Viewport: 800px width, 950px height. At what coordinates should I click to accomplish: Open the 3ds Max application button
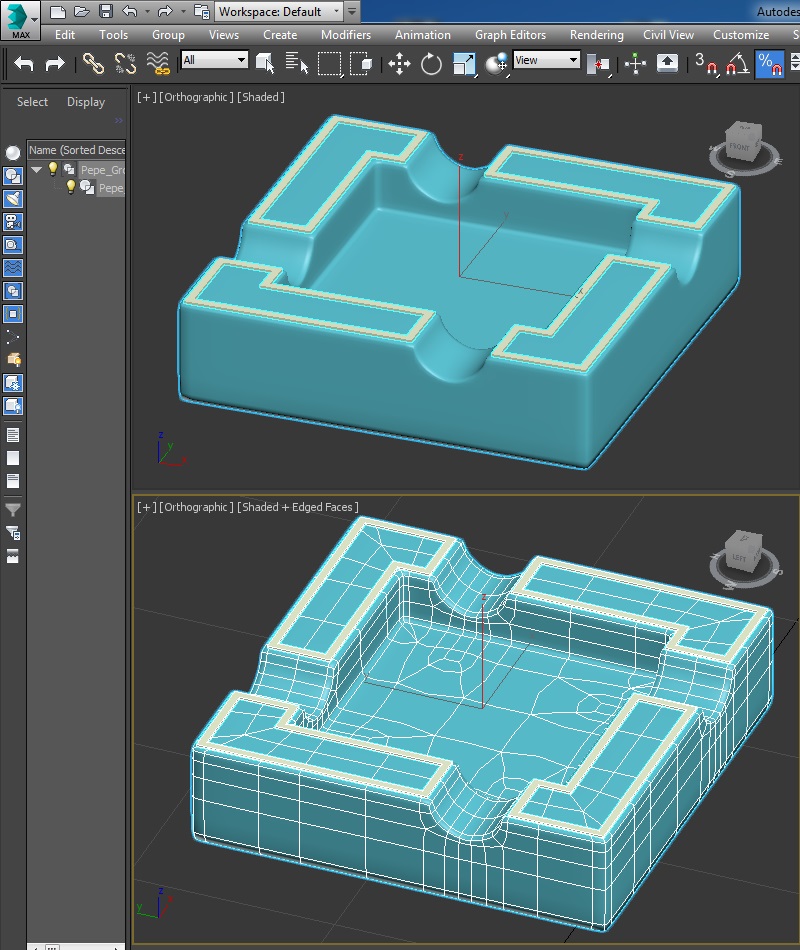20,20
